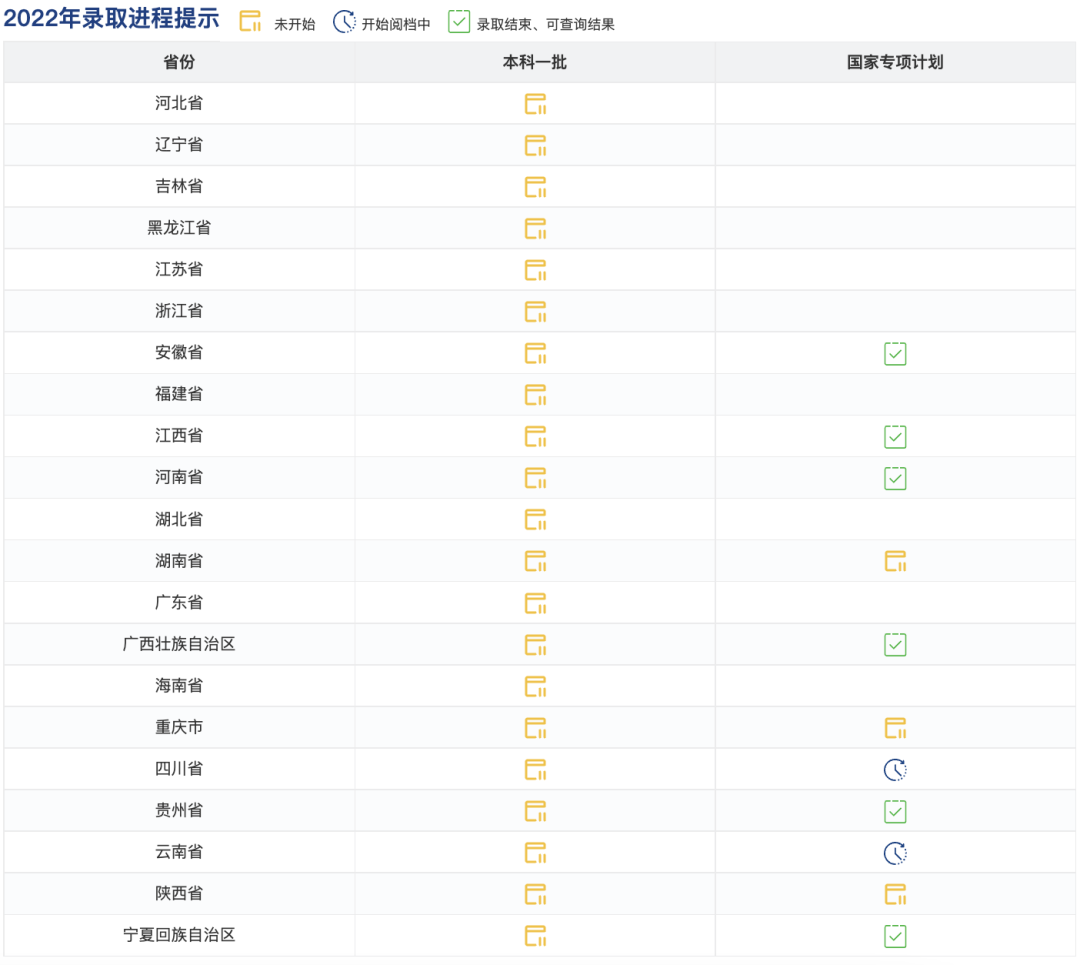Toggle the green checkmark for 安徽省
Viewport: 1080px width, 965px height.
(895, 353)
